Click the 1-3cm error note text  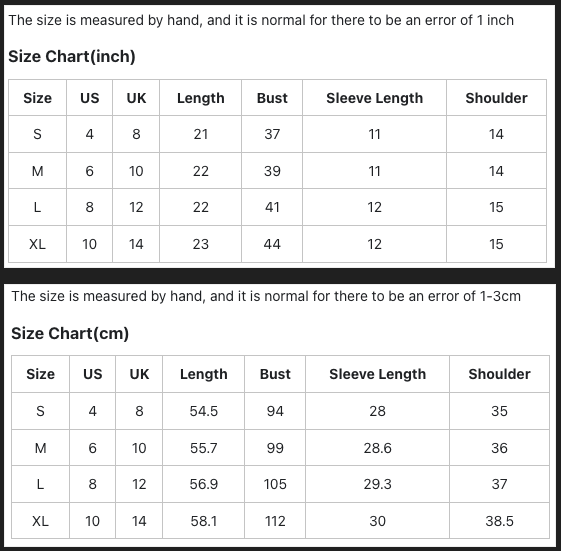click(x=266, y=296)
